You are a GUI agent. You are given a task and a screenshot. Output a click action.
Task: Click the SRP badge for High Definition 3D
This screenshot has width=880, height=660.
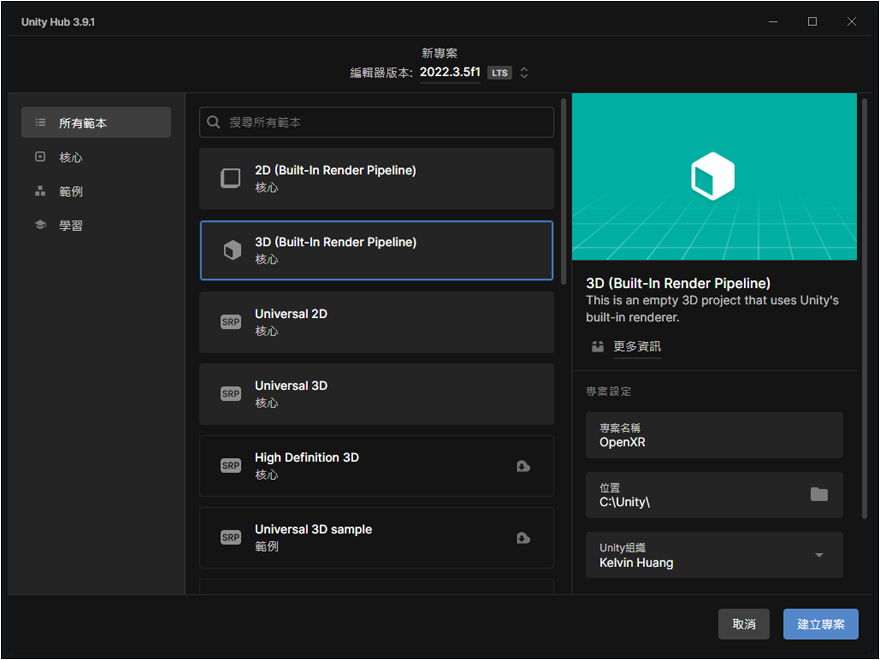coord(231,466)
